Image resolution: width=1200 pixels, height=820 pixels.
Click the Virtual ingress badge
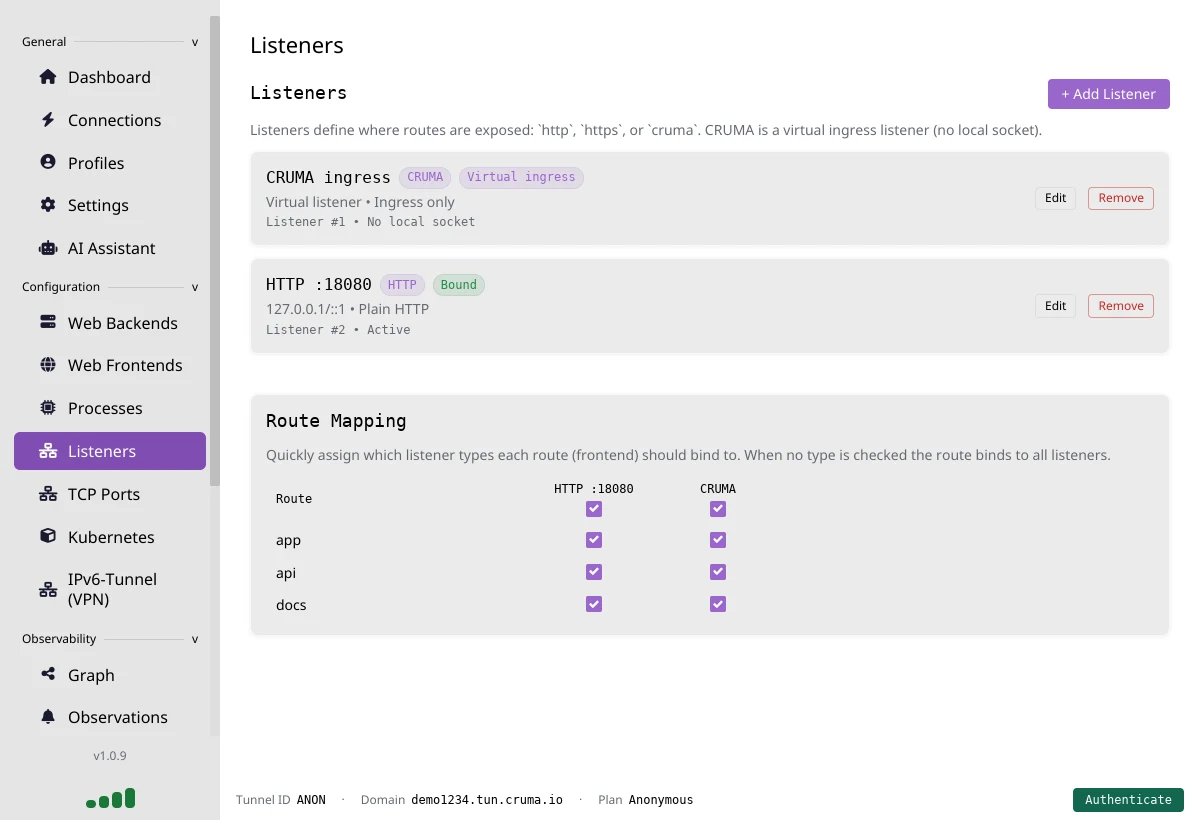coord(521,177)
